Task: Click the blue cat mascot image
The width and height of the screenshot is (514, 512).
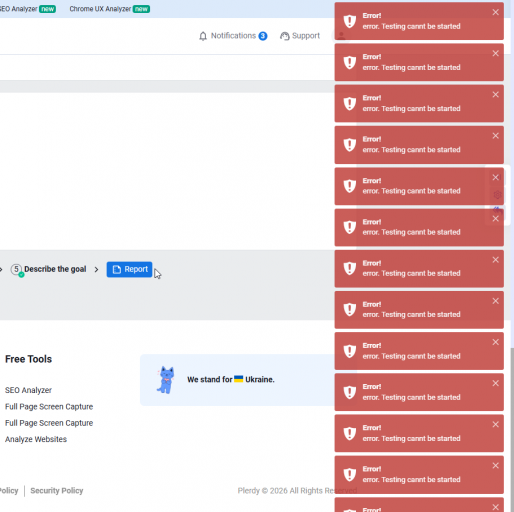Action: tap(166, 380)
